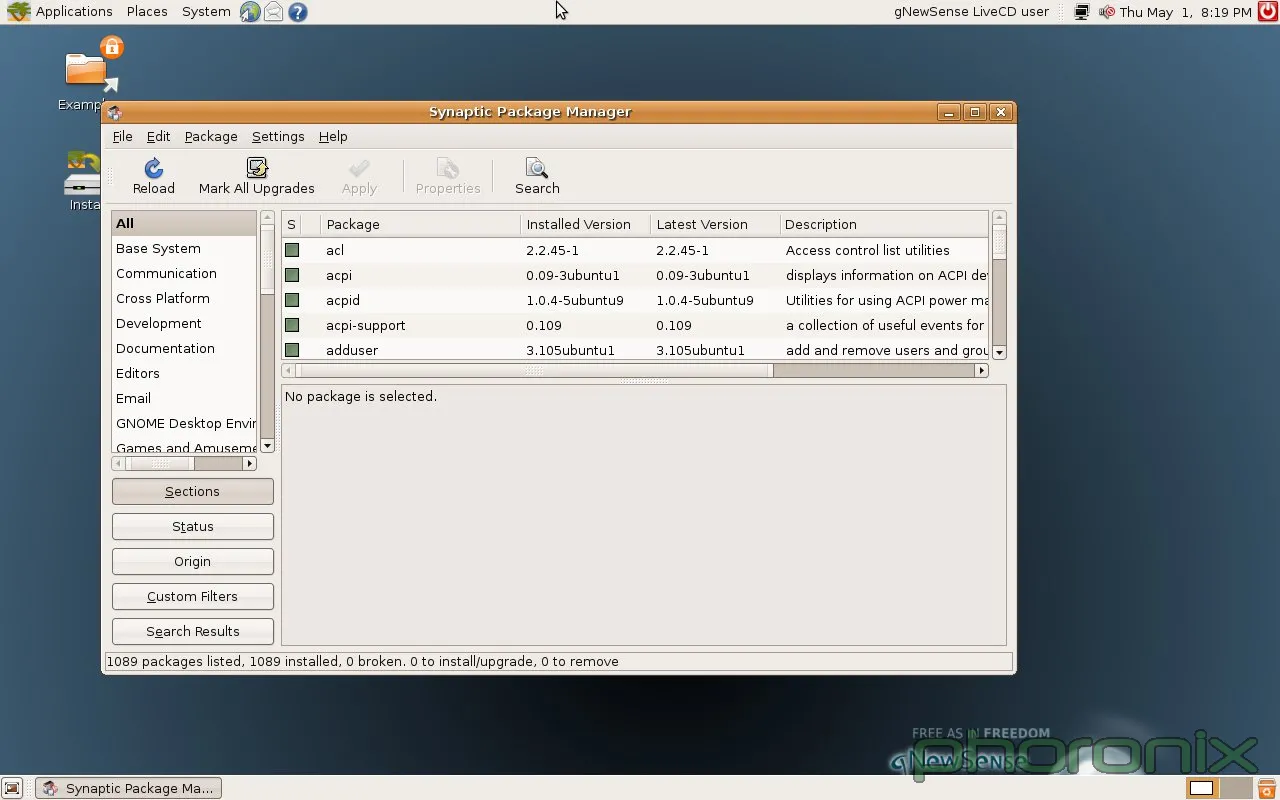Open the Help menu
Screen dimensions: 1280x800
click(333, 136)
